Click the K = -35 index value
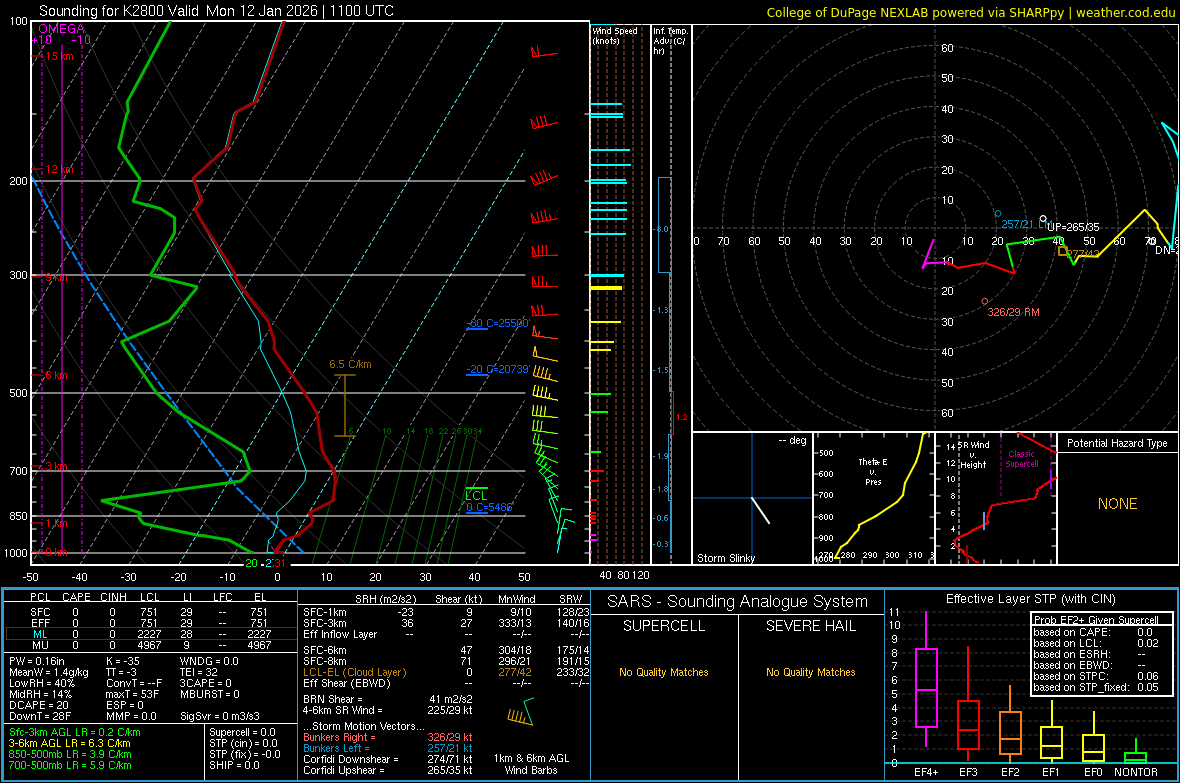 [123, 661]
